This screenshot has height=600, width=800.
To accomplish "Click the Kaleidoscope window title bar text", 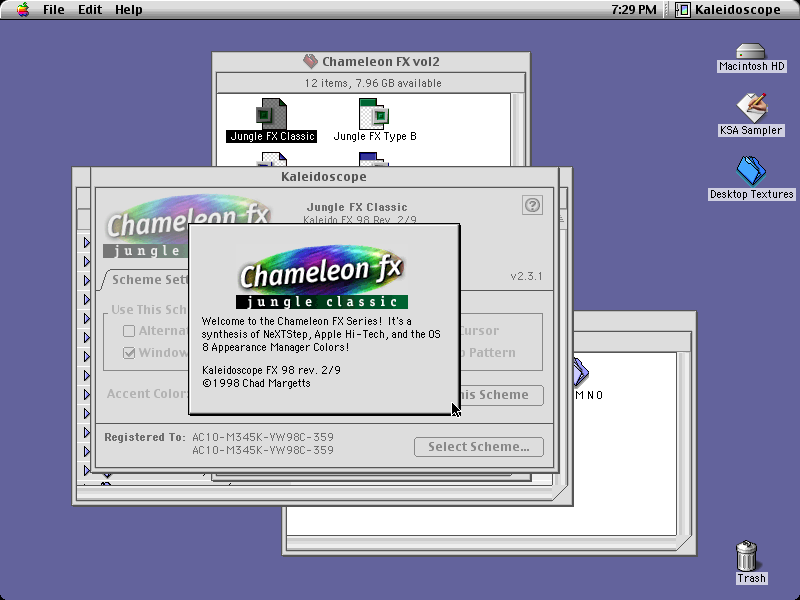I will tap(324, 177).
